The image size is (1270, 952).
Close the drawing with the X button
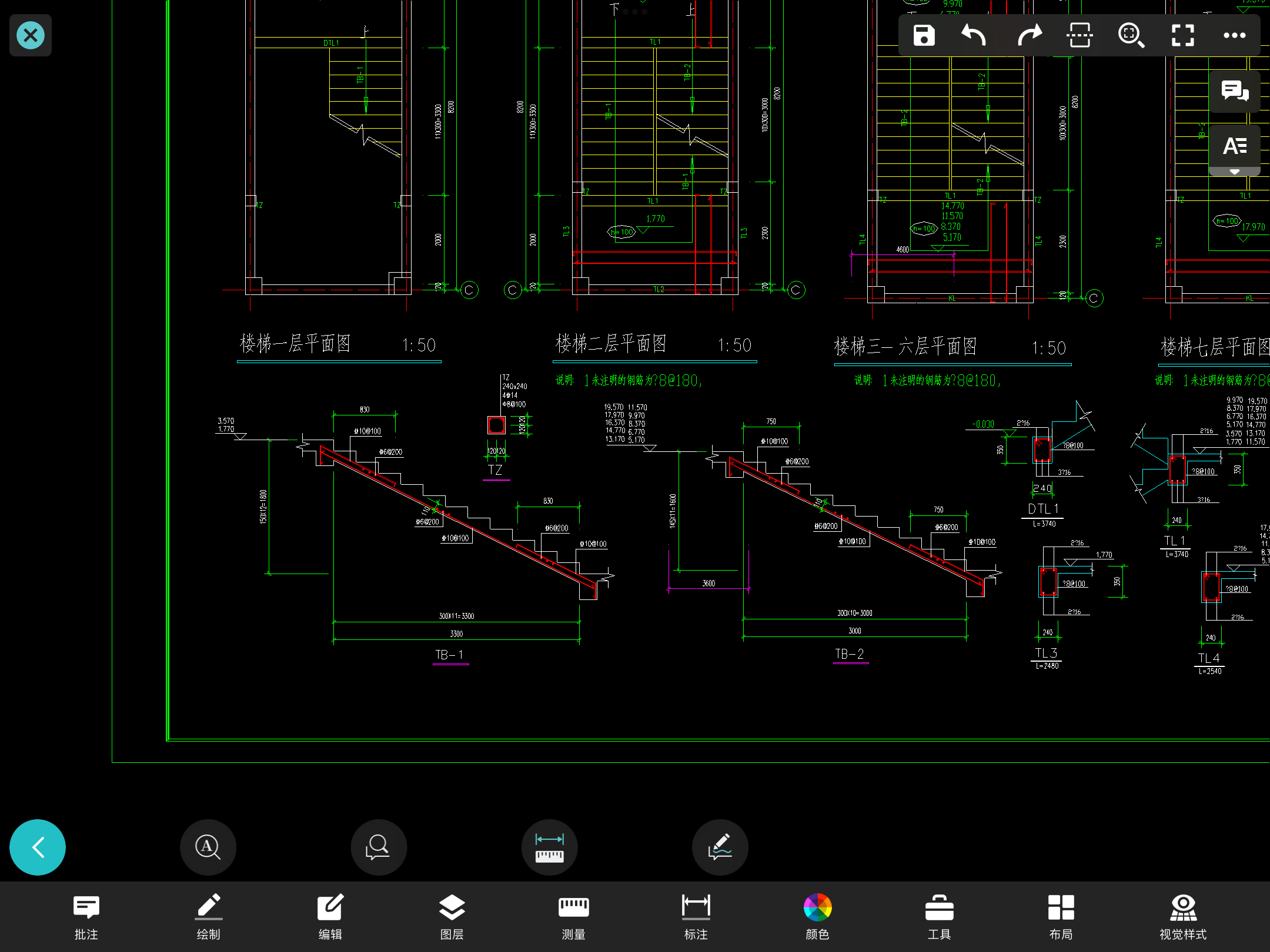click(x=31, y=35)
